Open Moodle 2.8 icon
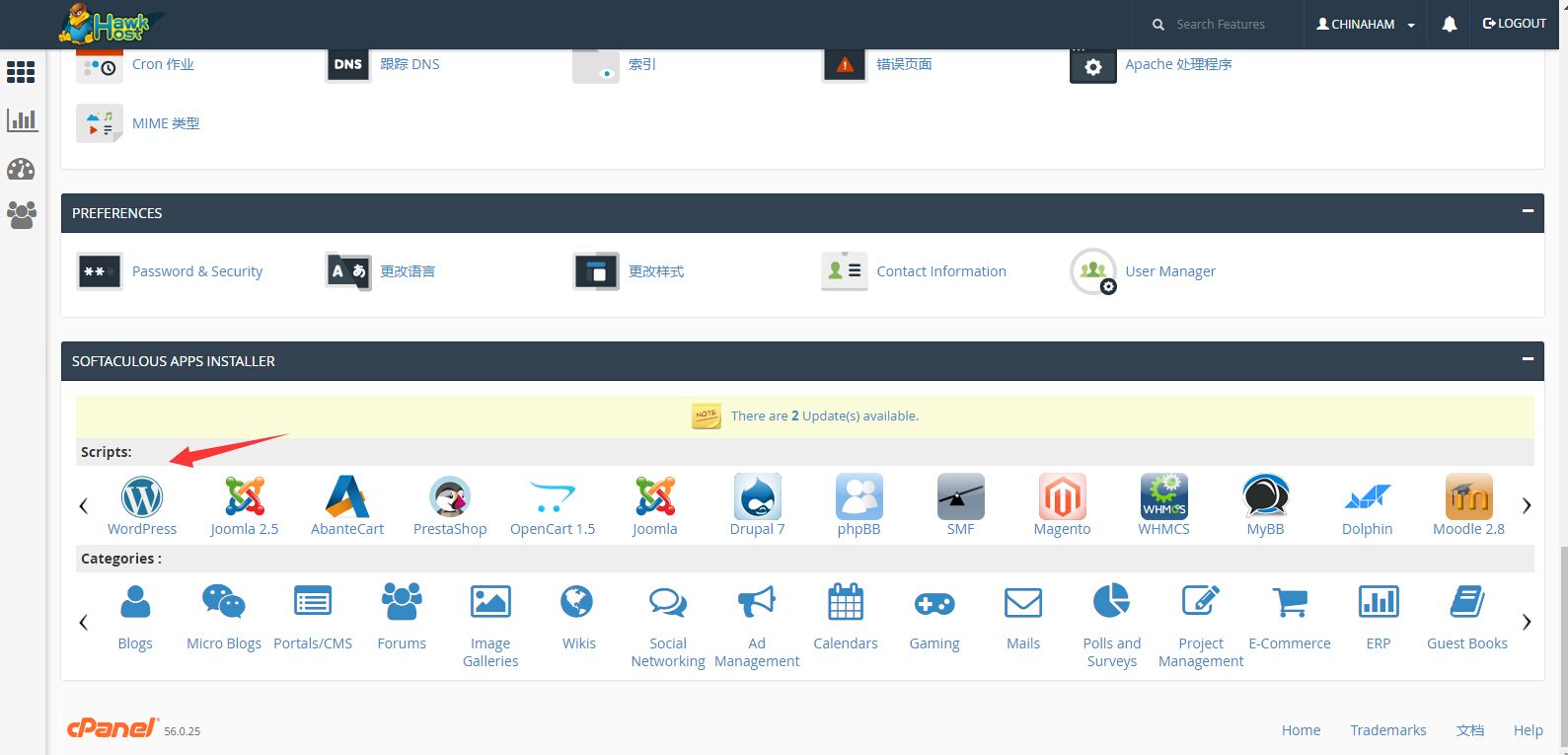The width and height of the screenshot is (1568, 755). [1469, 496]
